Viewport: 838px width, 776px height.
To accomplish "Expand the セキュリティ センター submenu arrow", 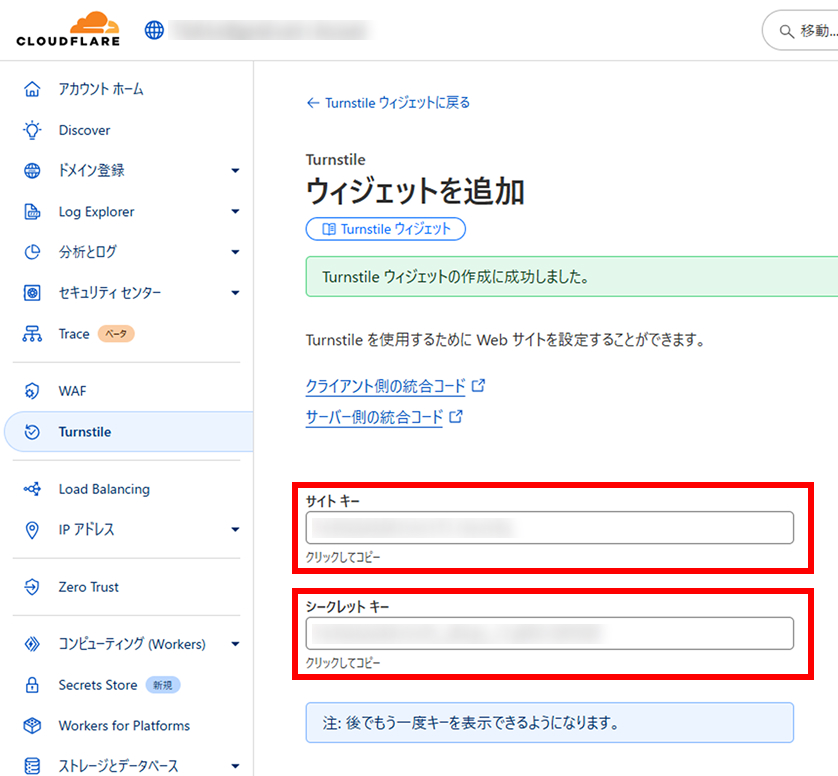I will [x=235, y=292].
